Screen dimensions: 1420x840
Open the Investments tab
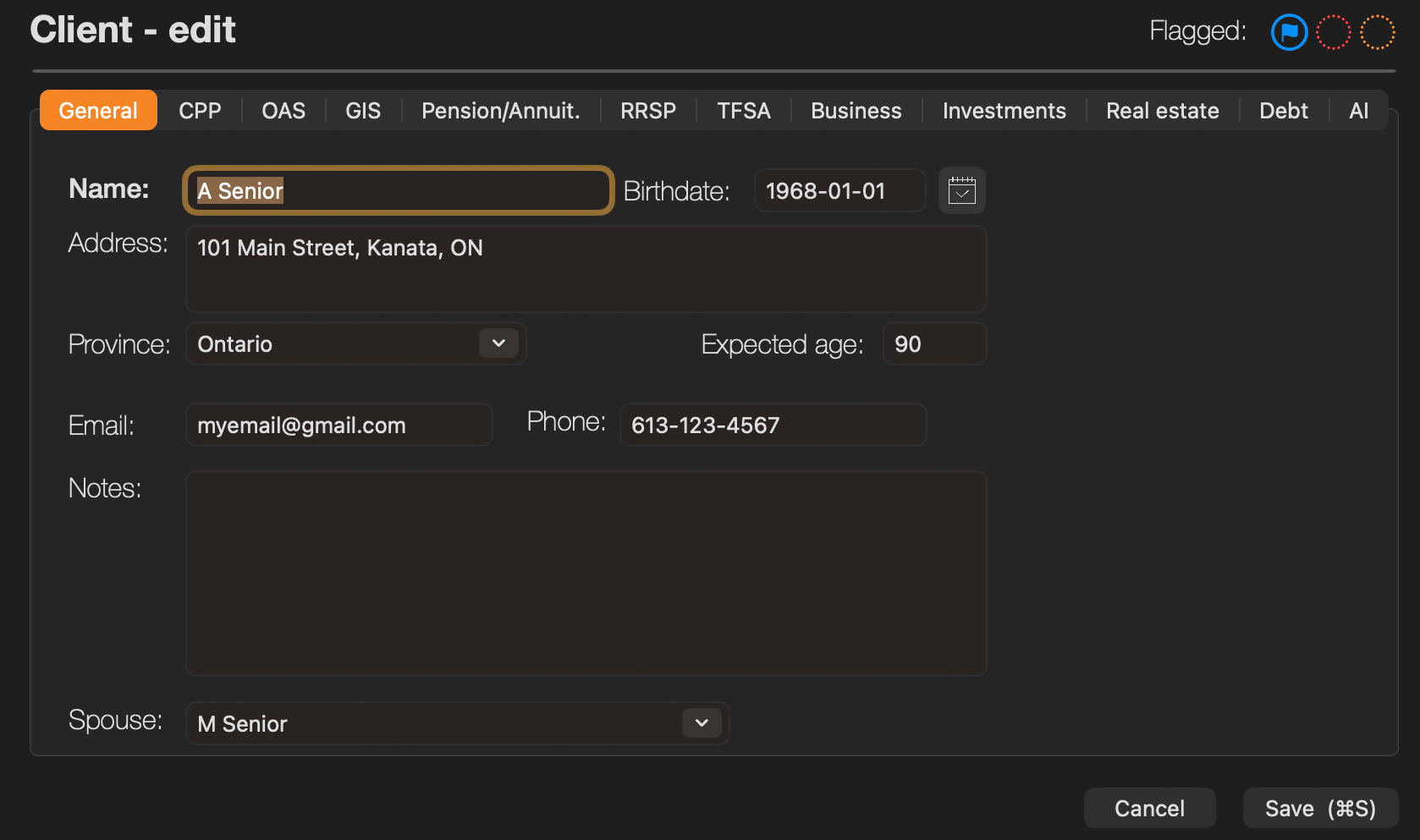1004,110
